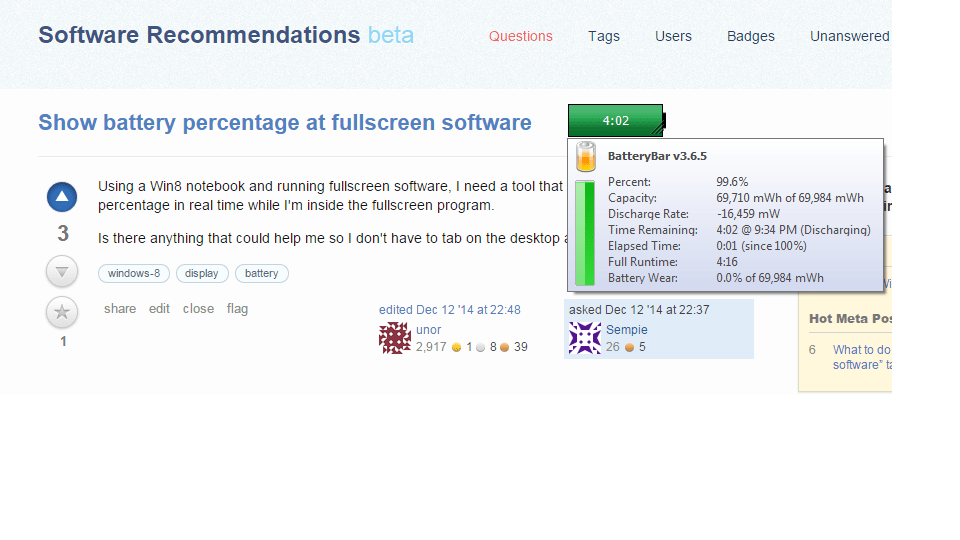Screen dimensions: 960x540
Task: Open unor's avatar image
Action: point(395,338)
